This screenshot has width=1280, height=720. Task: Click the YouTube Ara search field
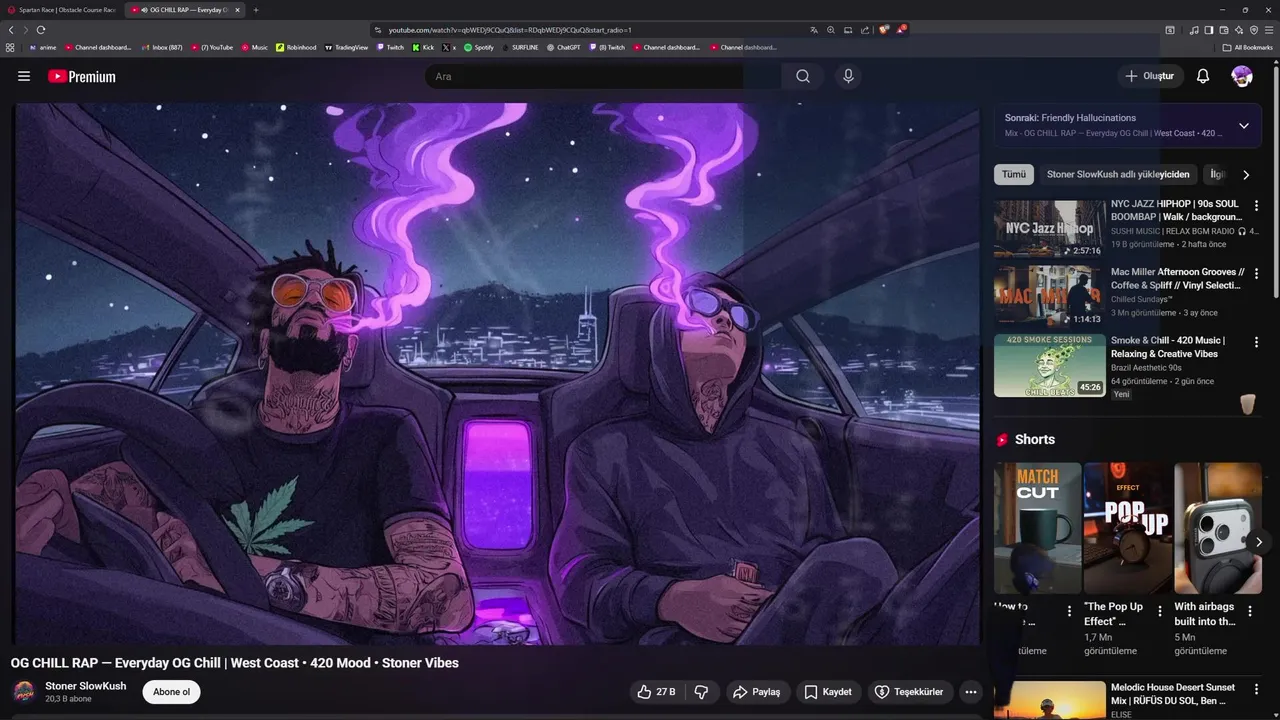[x=604, y=76]
